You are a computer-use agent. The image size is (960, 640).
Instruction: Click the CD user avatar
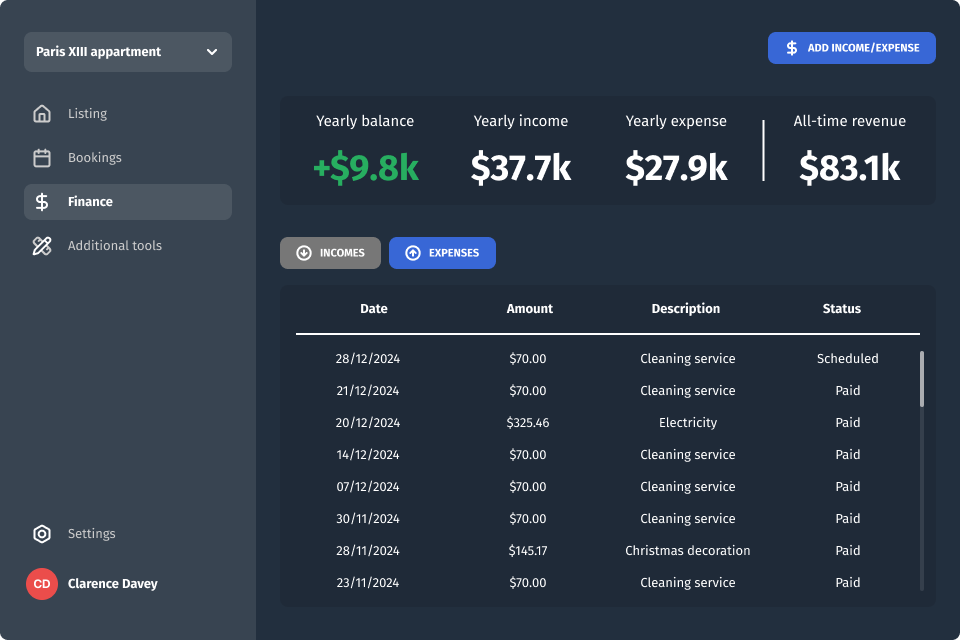[42, 584]
